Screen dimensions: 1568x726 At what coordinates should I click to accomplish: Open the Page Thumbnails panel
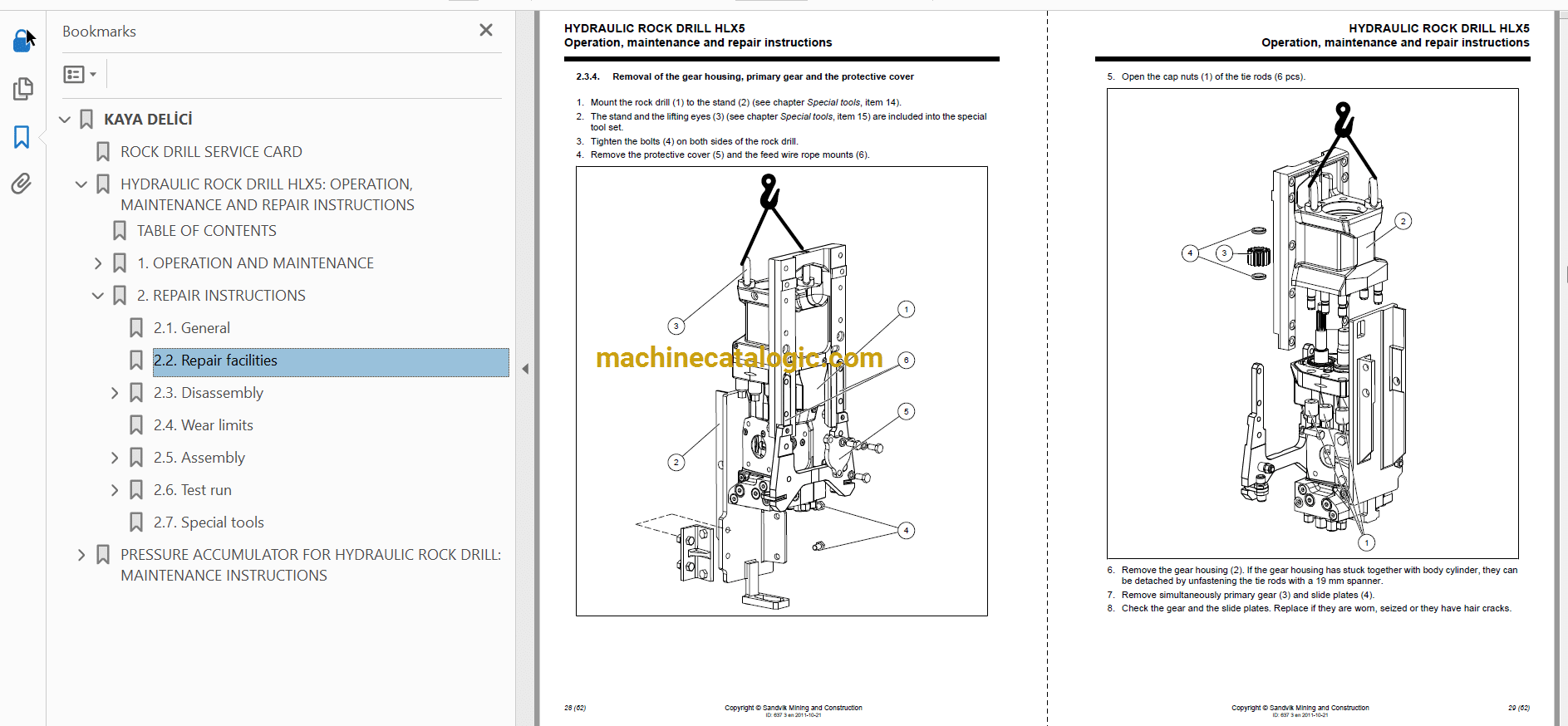click(22, 88)
